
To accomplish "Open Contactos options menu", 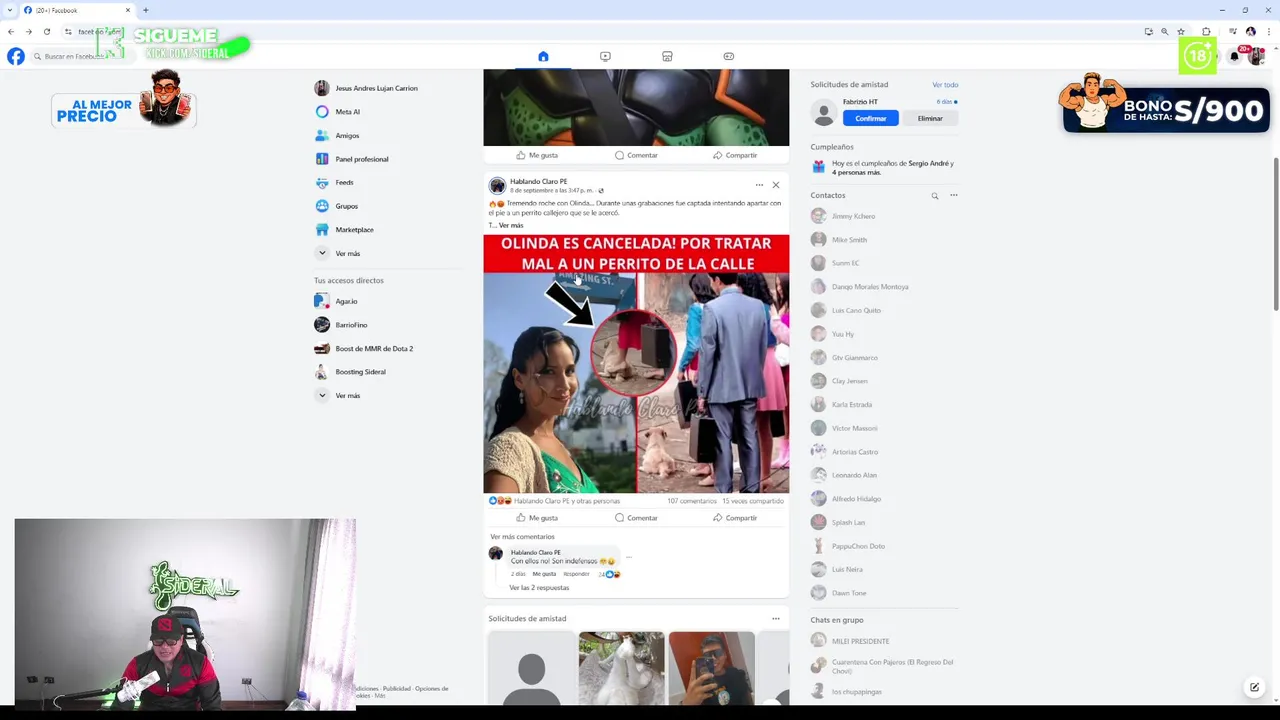I will [x=953, y=196].
